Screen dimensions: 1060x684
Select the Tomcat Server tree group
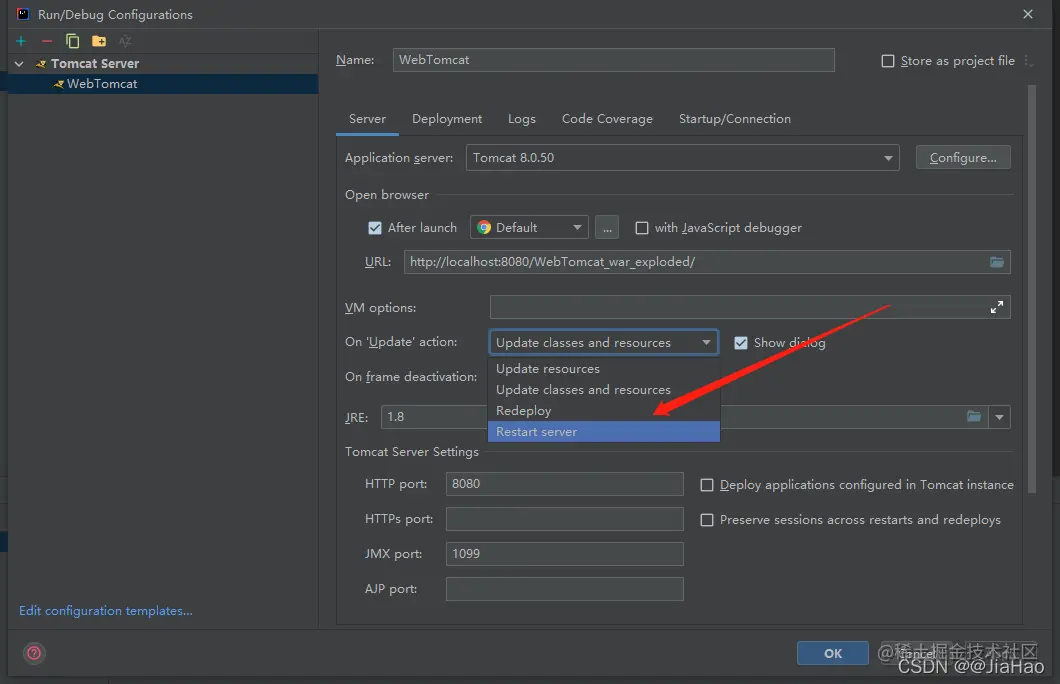coord(162,64)
